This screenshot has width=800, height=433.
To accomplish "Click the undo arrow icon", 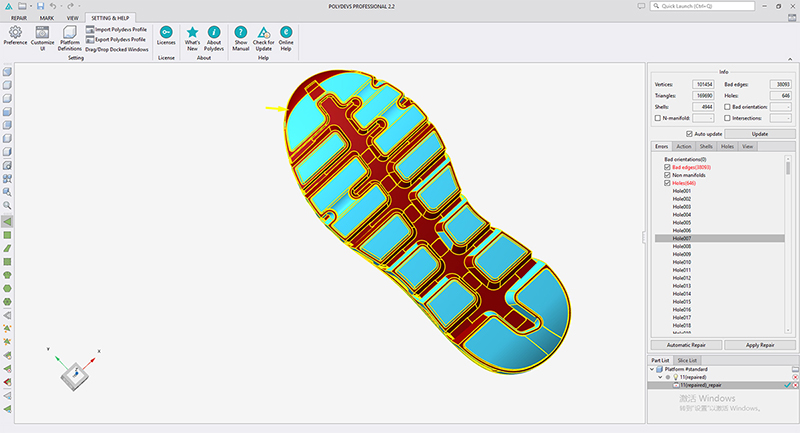I will click(53, 6).
